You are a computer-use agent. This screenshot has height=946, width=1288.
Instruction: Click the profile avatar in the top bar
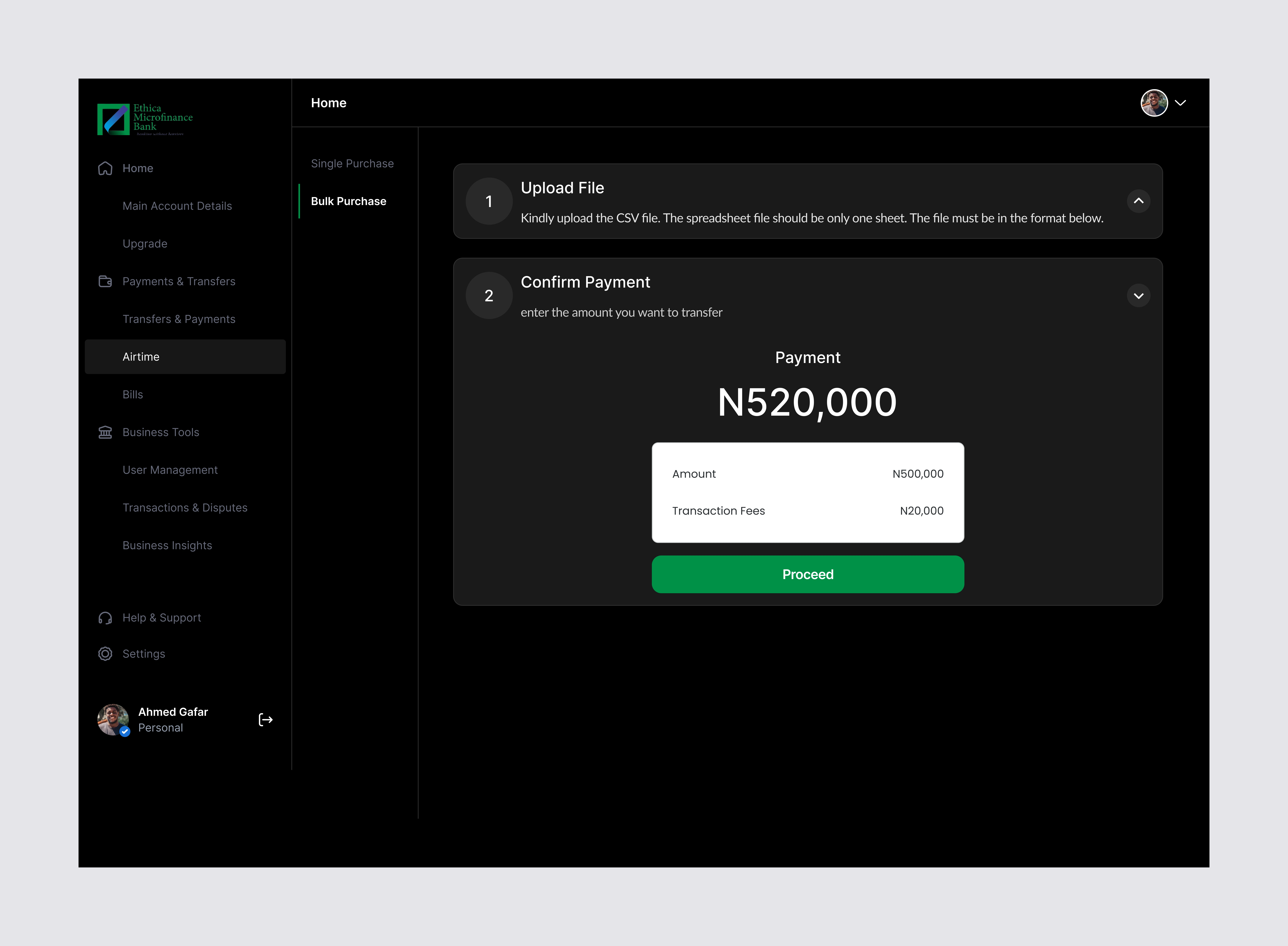(1154, 103)
